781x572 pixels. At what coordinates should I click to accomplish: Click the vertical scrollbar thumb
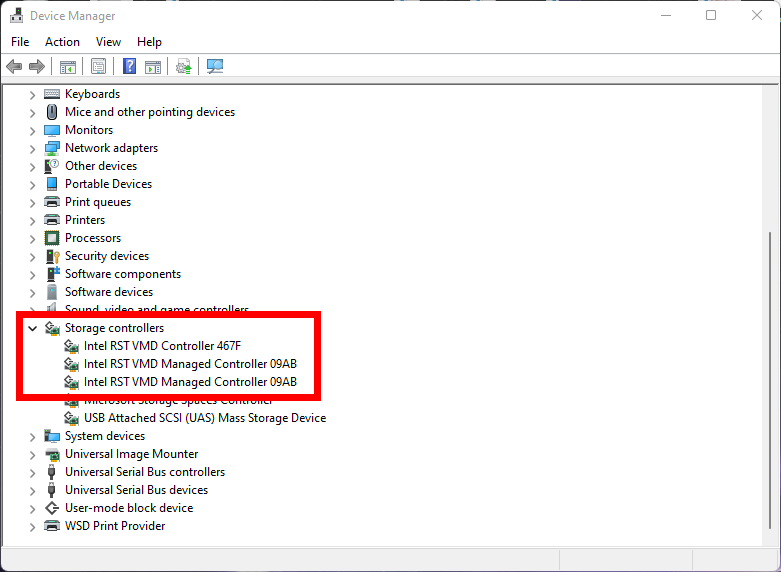(x=771, y=379)
